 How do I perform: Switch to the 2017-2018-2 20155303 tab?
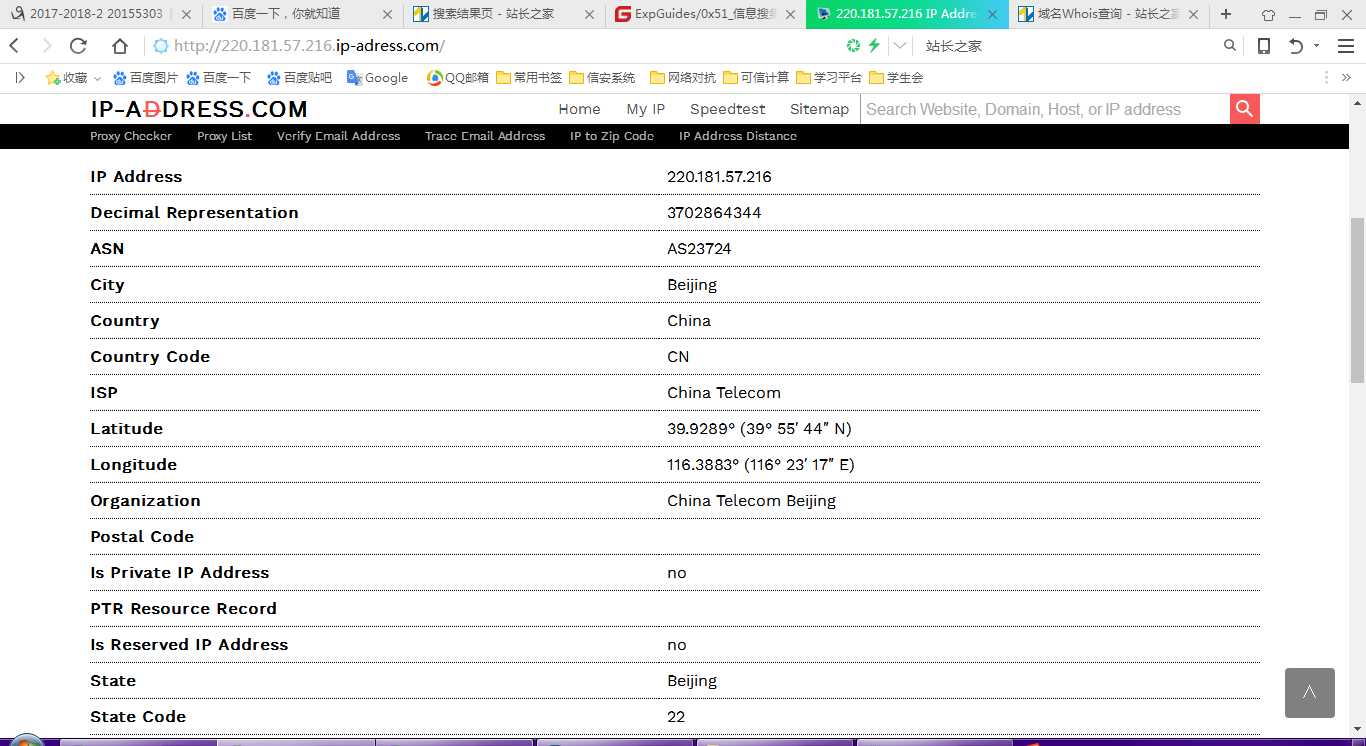click(x=100, y=15)
